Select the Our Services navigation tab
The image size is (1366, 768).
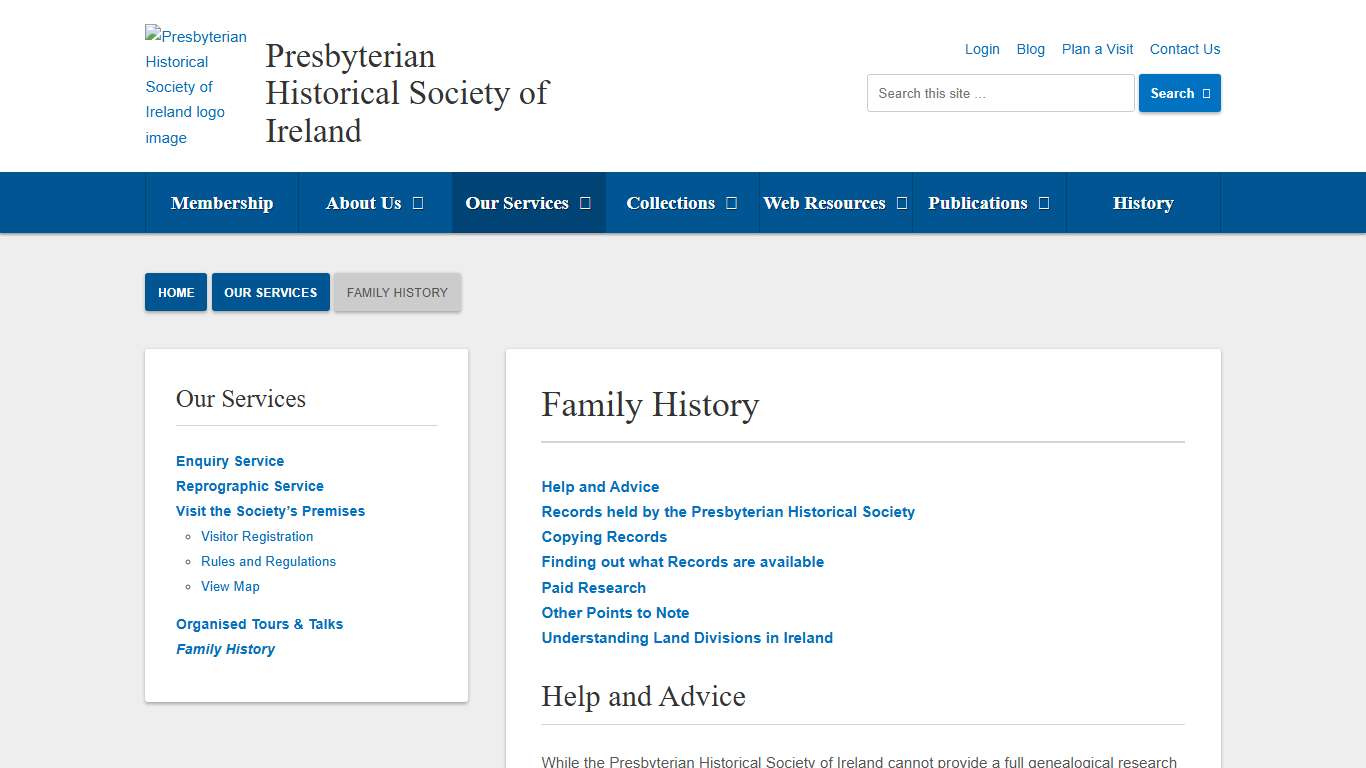pyautogui.click(x=519, y=202)
